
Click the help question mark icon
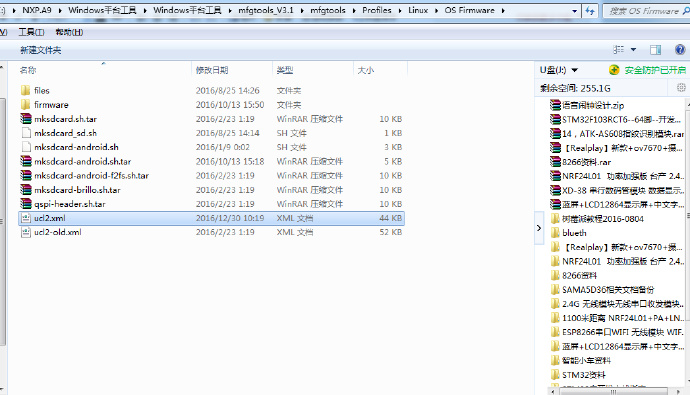tap(680, 50)
